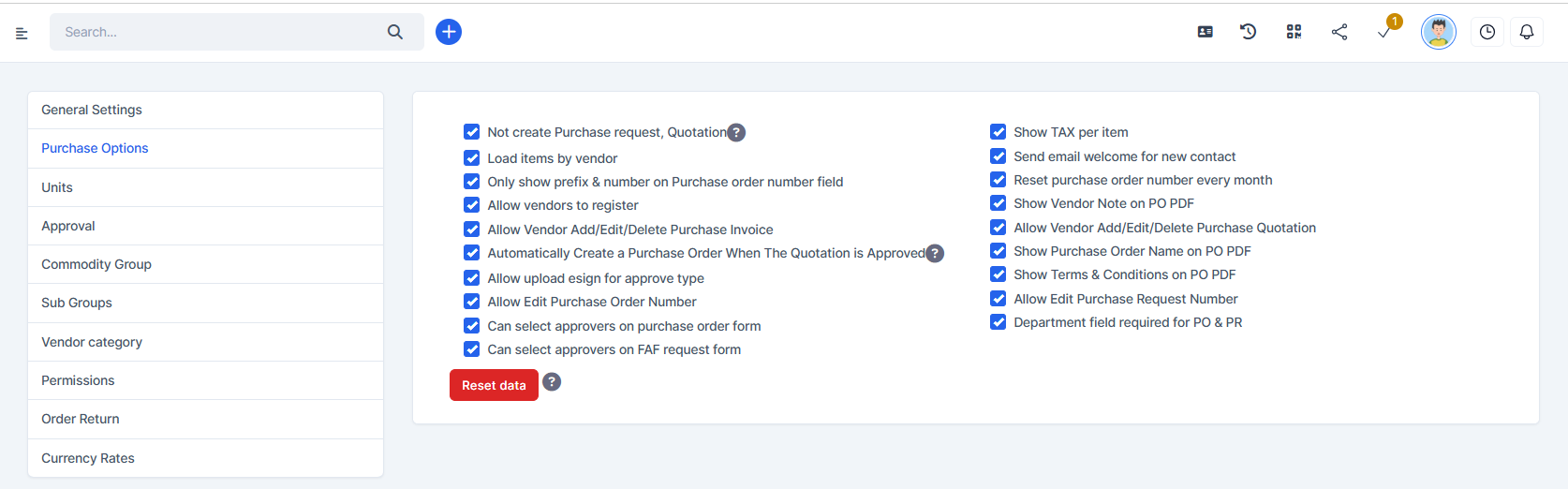Click into the Search input field

point(215,32)
